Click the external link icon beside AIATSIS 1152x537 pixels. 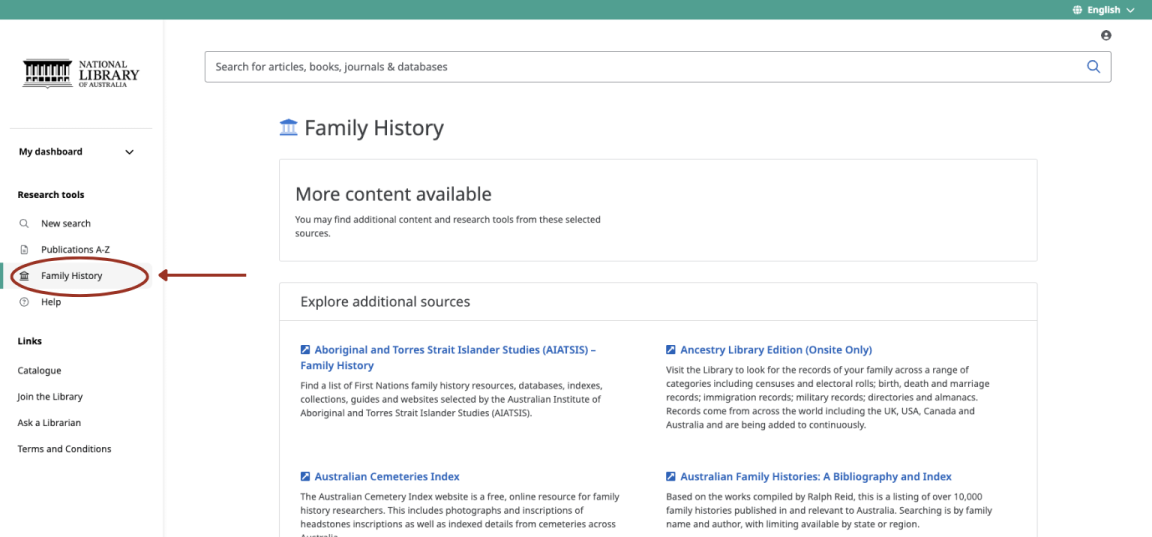click(306, 350)
